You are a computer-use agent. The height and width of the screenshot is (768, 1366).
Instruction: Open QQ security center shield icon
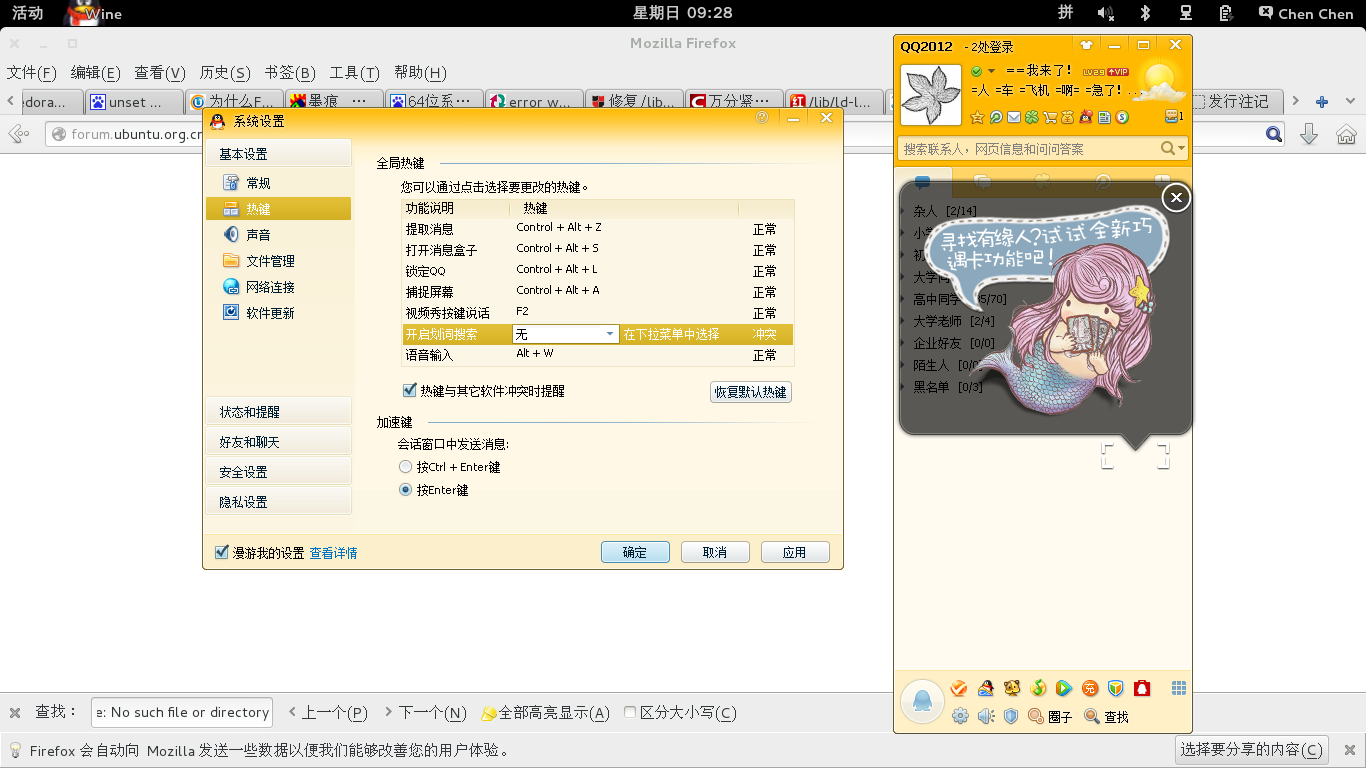point(1011,716)
